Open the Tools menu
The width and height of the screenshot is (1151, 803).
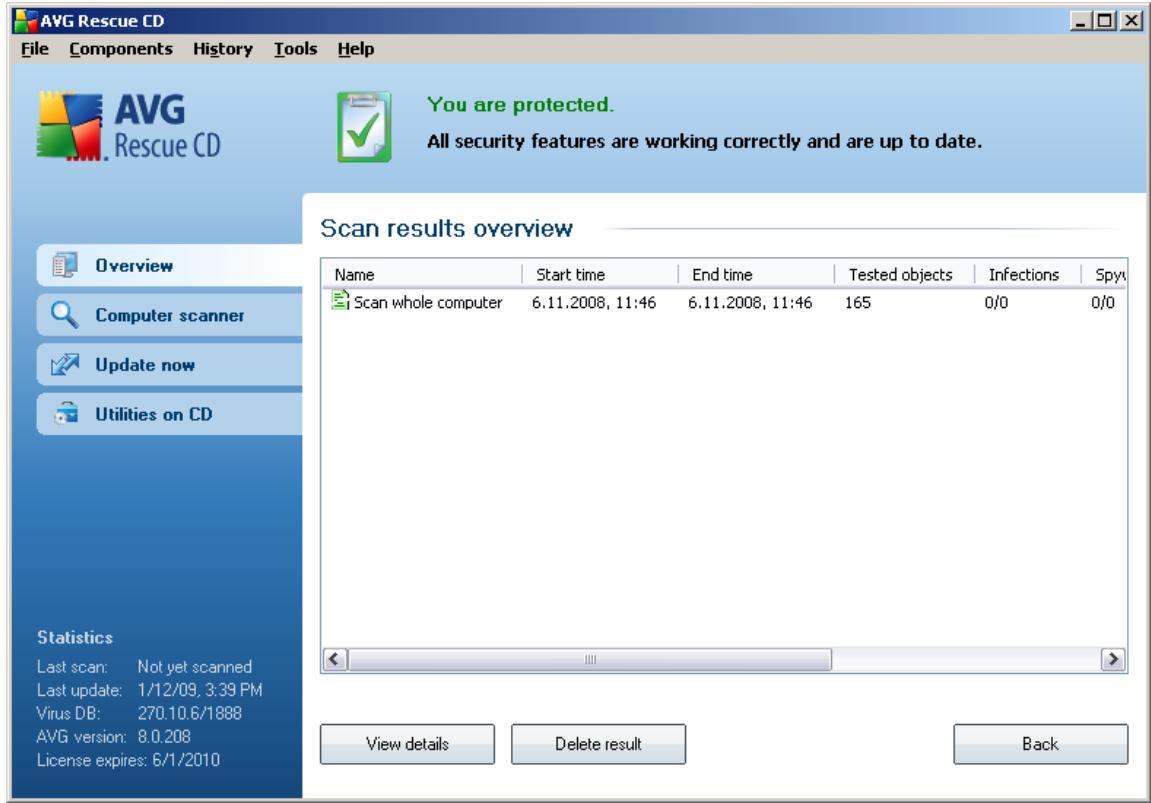pyautogui.click(x=295, y=49)
